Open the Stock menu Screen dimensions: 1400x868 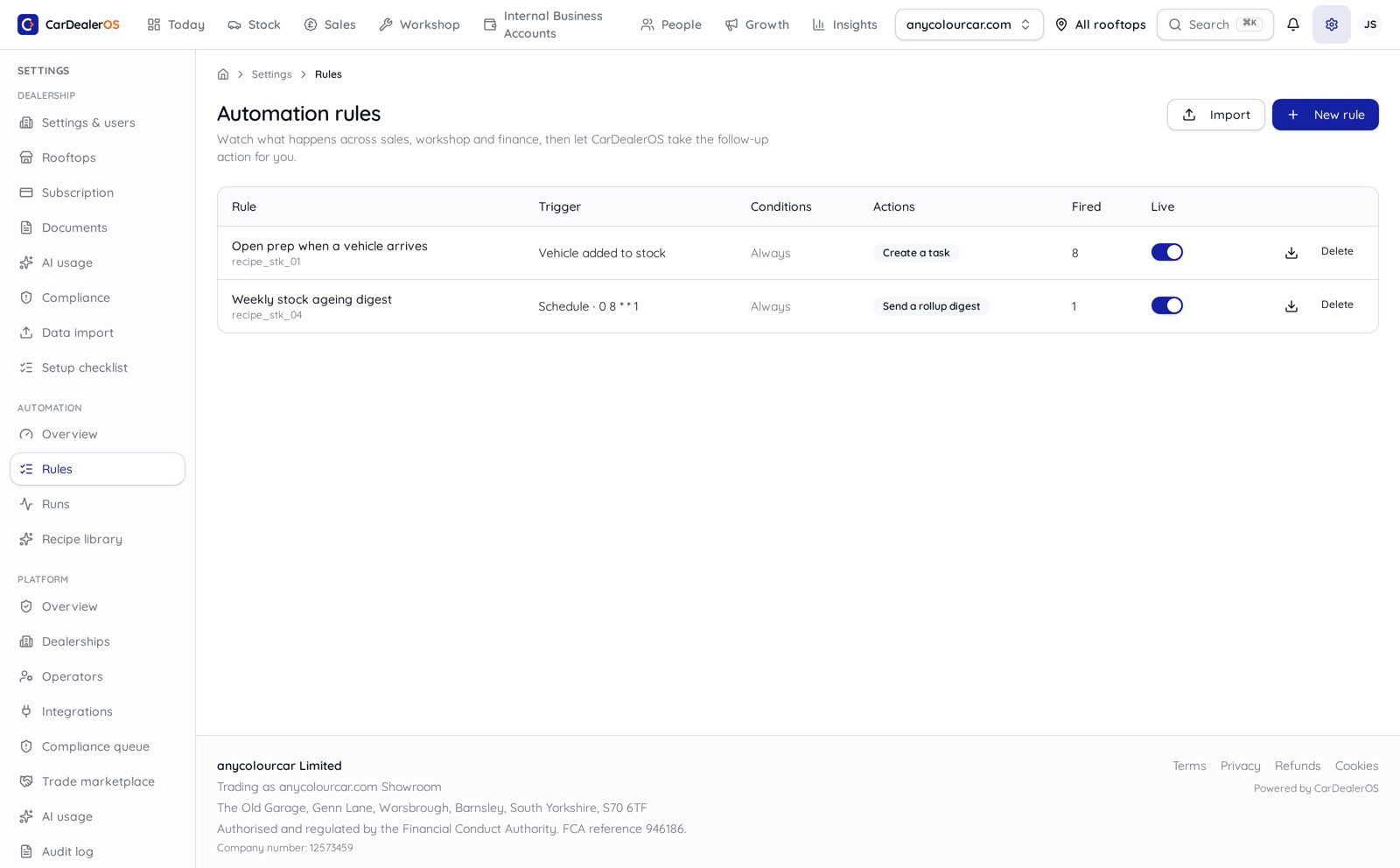click(254, 24)
